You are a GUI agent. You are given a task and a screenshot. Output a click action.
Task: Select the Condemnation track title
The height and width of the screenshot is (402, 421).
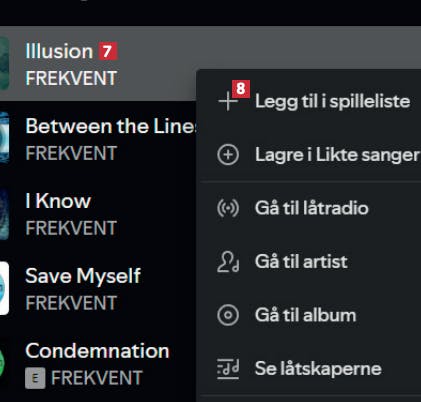click(97, 351)
